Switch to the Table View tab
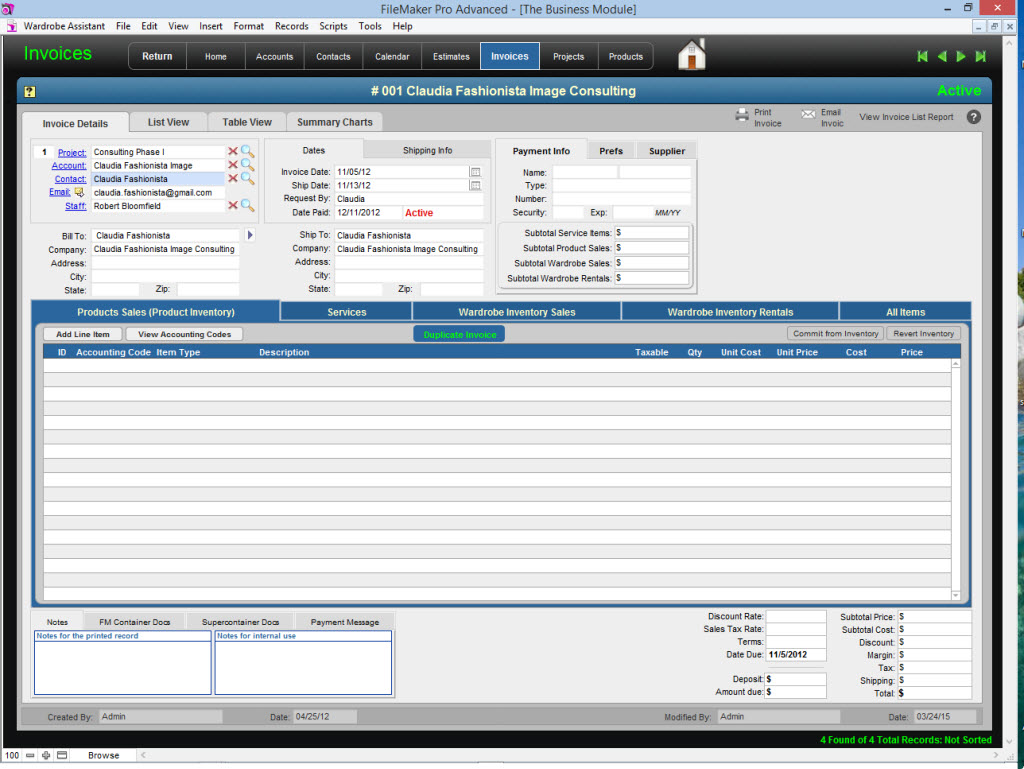1024x769 pixels. click(x=247, y=122)
